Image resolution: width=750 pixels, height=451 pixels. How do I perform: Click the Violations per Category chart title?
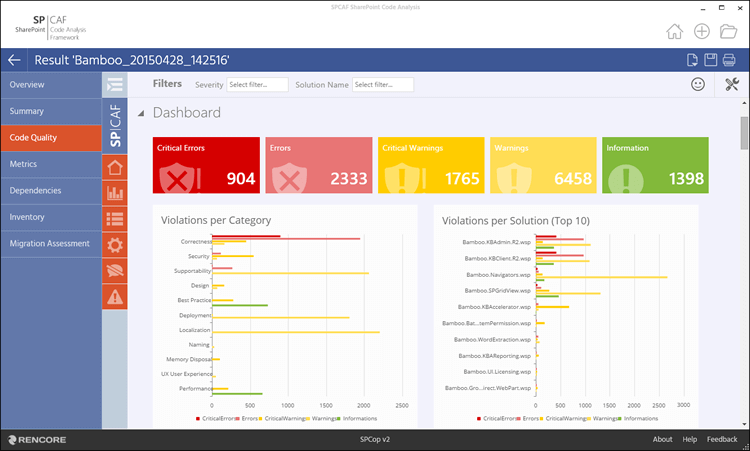pyautogui.click(x=216, y=220)
